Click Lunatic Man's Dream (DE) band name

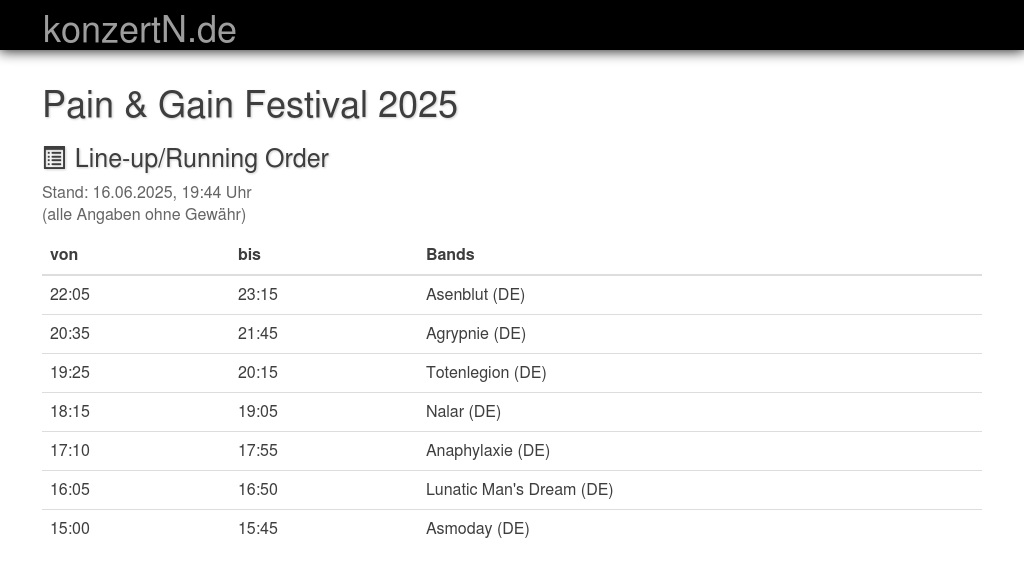point(519,489)
